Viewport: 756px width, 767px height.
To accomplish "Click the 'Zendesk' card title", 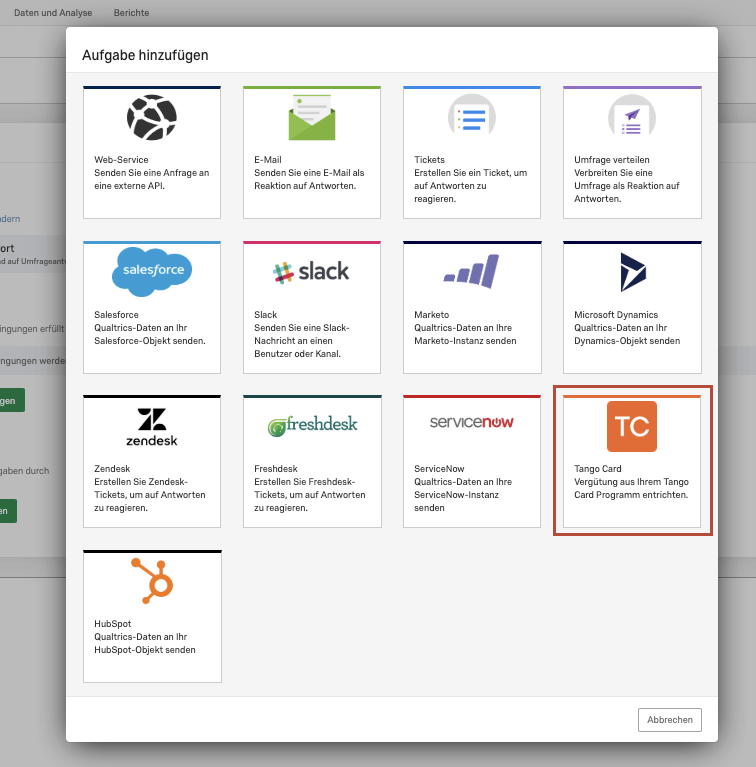I will (x=112, y=469).
